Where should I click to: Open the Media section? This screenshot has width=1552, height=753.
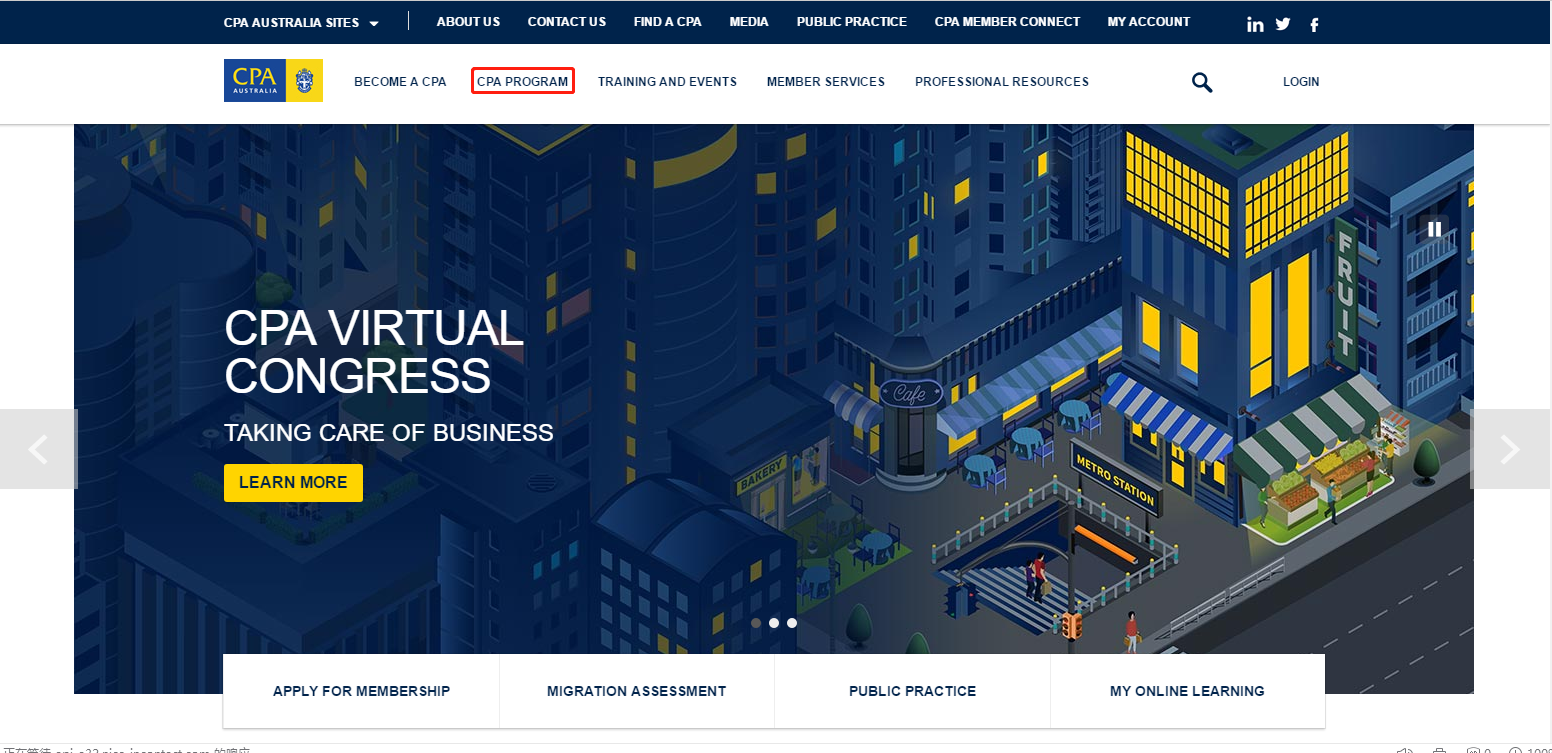click(x=749, y=22)
